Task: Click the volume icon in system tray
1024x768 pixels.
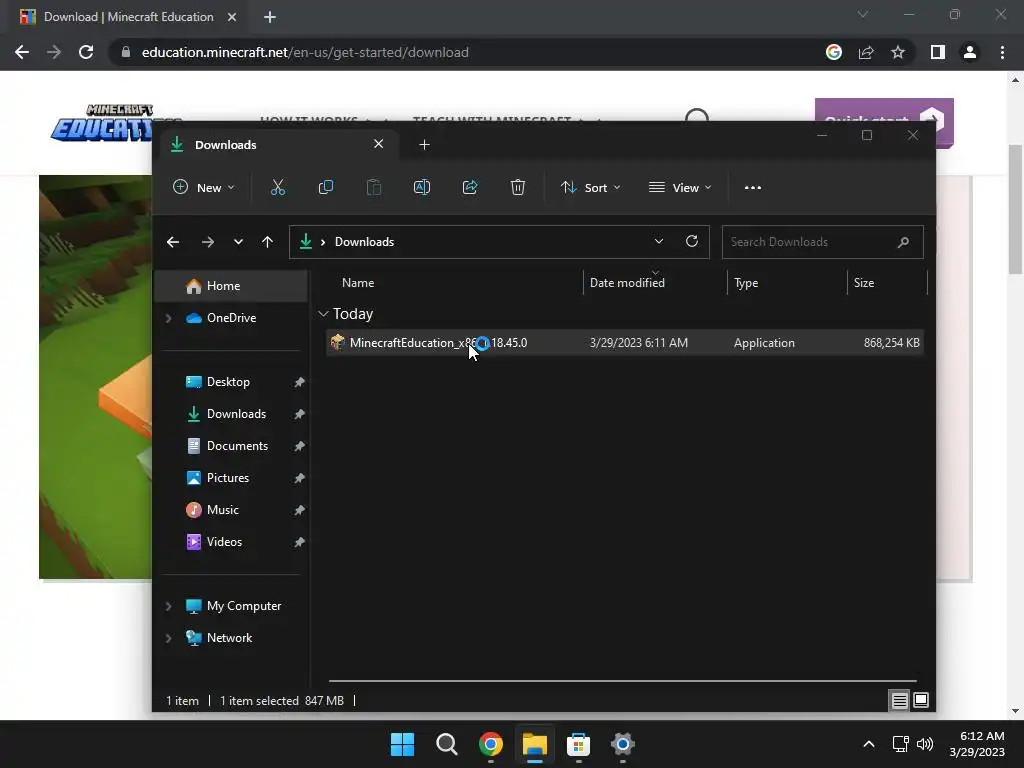Action: click(x=925, y=744)
